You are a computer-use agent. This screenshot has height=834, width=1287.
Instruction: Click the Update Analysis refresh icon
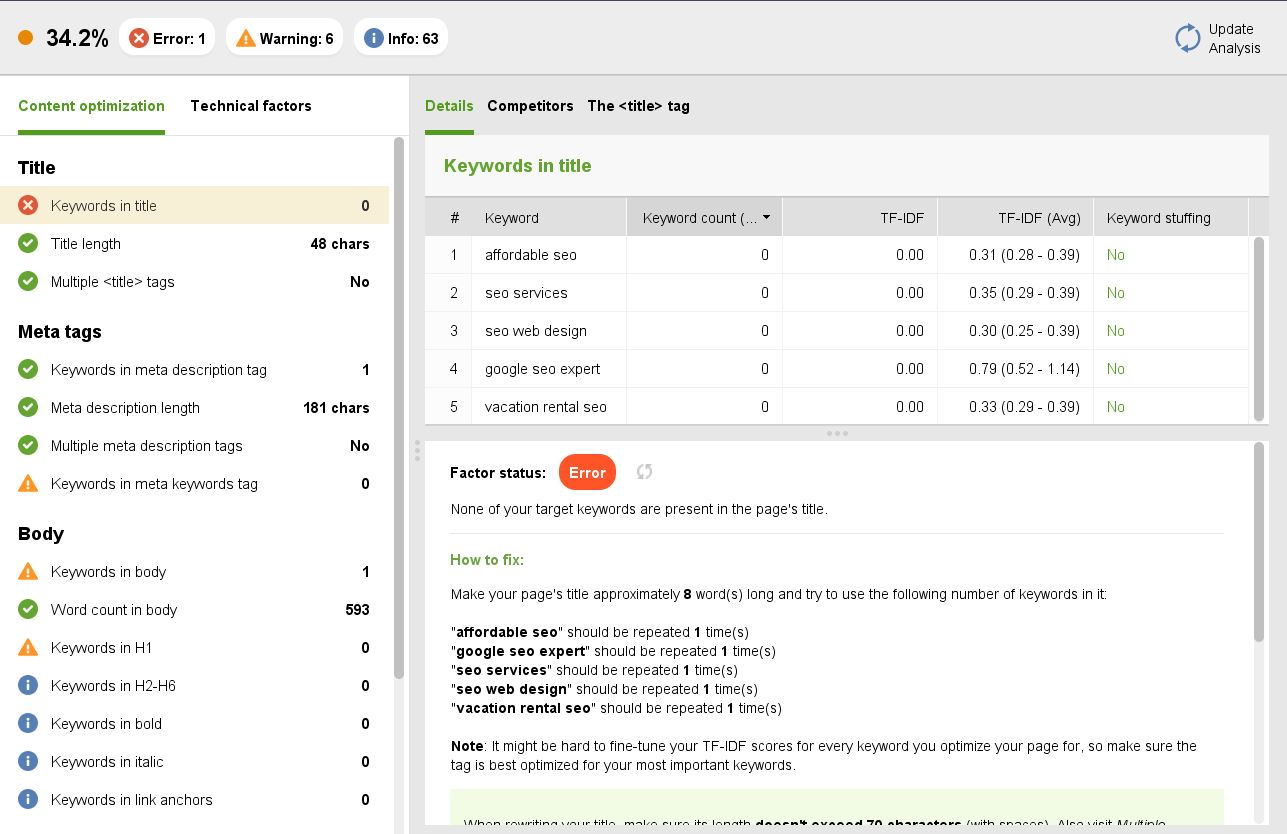1187,37
